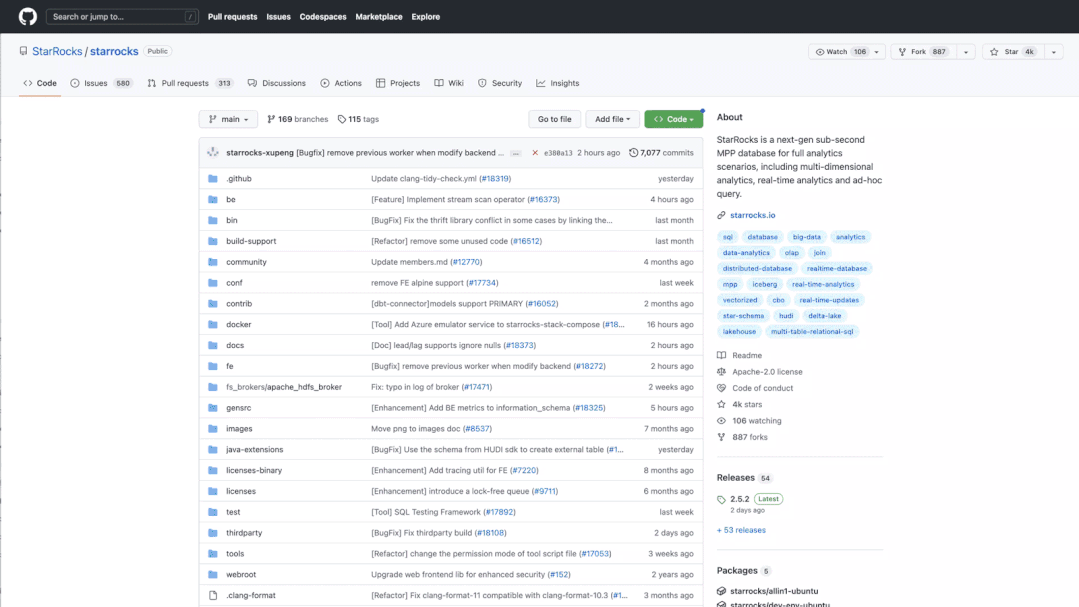Image resolution: width=1079 pixels, height=607 pixels.
Task: Click the delta-lake topic tag
Action: pos(824,316)
